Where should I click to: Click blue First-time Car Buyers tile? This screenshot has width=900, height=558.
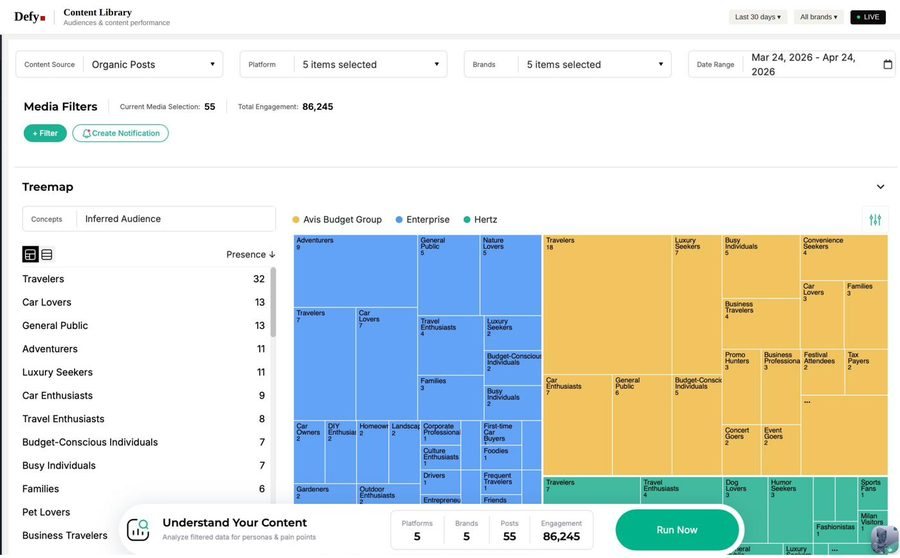pos(502,433)
